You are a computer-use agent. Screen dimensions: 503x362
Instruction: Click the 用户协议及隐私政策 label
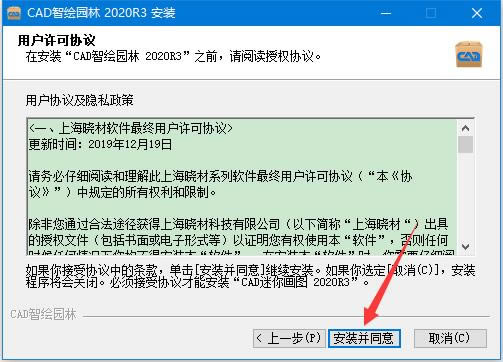pos(80,100)
